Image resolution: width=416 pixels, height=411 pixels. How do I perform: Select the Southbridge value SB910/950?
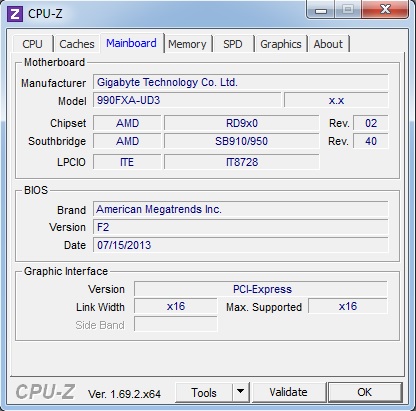click(x=242, y=141)
